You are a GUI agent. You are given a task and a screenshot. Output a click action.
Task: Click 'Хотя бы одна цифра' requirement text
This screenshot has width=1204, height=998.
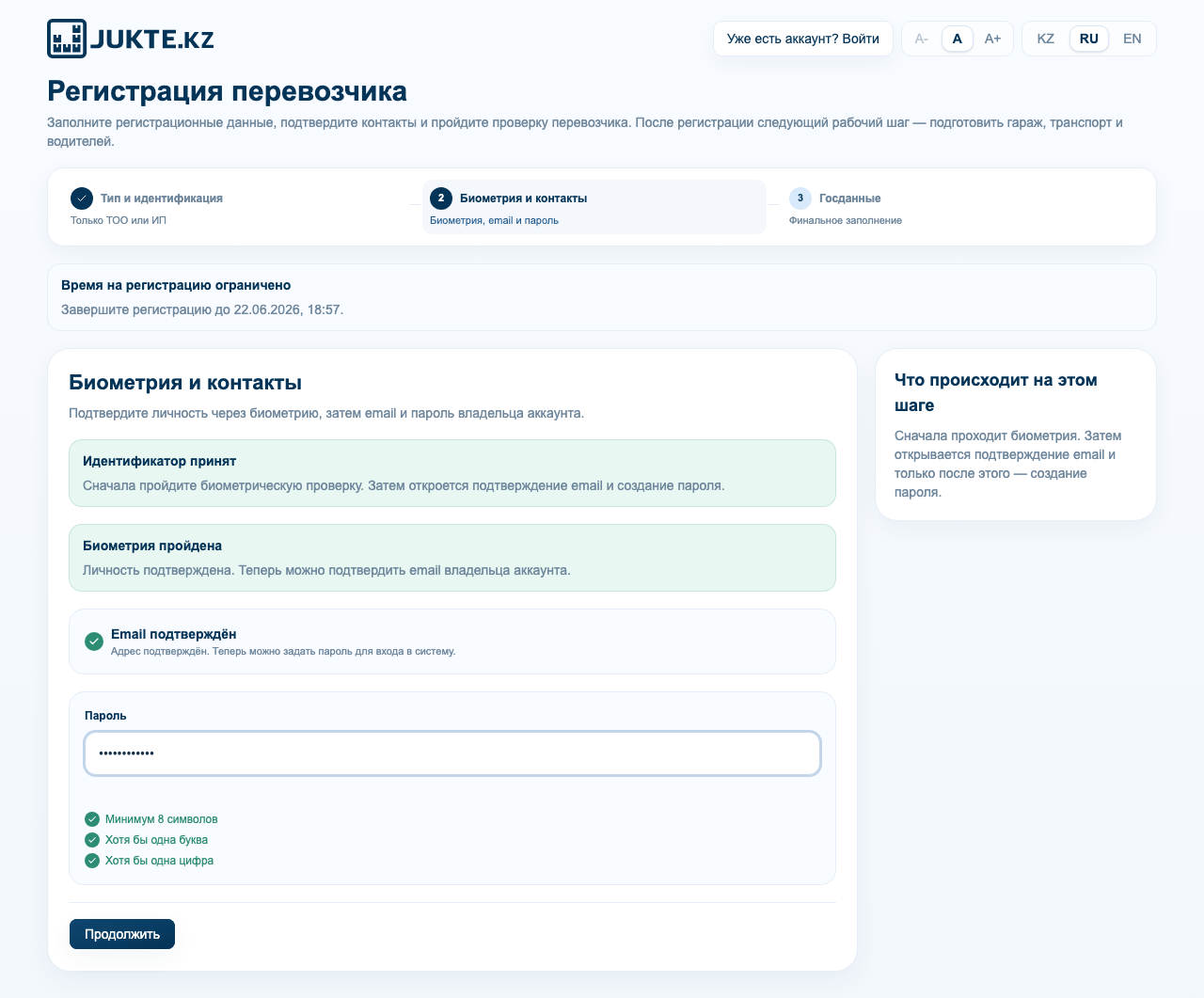[x=159, y=861]
